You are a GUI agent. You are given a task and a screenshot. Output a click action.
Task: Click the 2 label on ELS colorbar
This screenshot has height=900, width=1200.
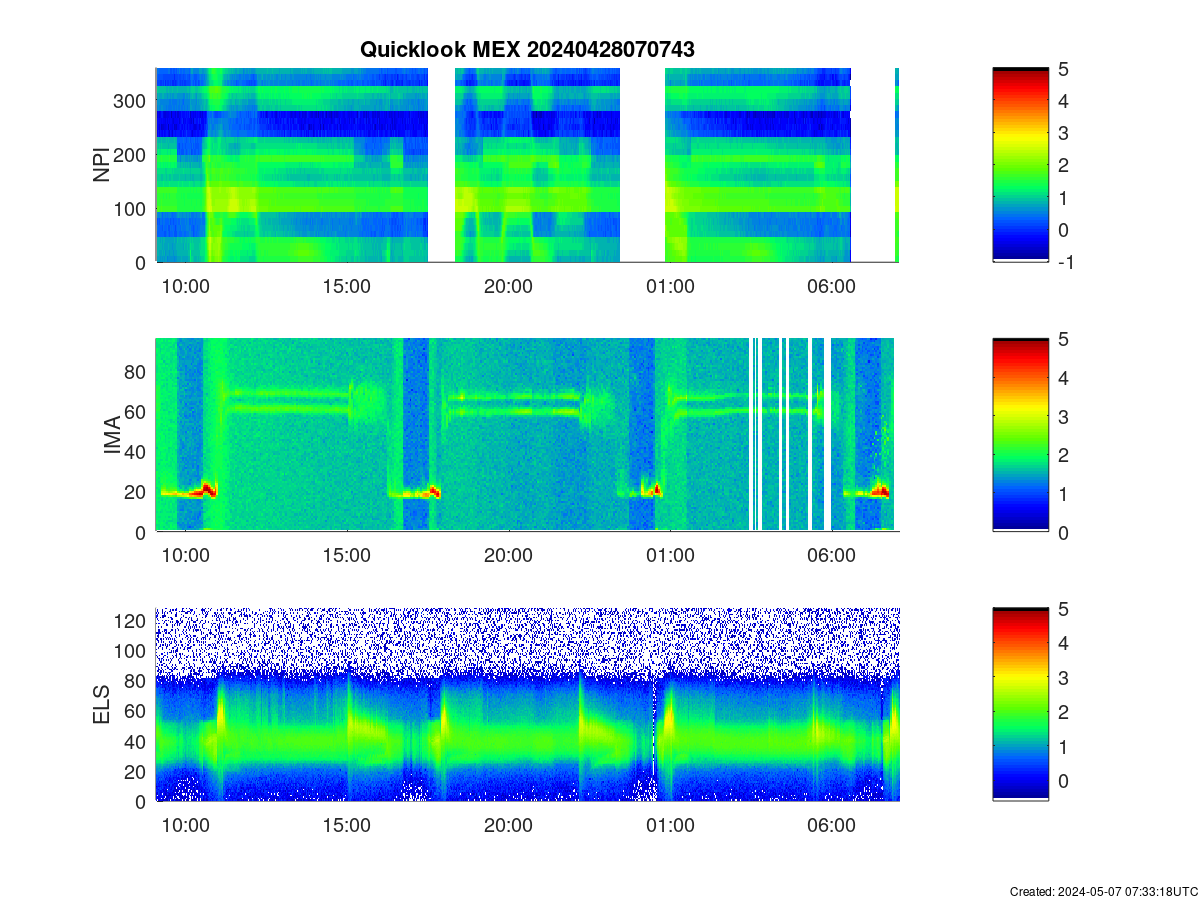click(x=1064, y=711)
